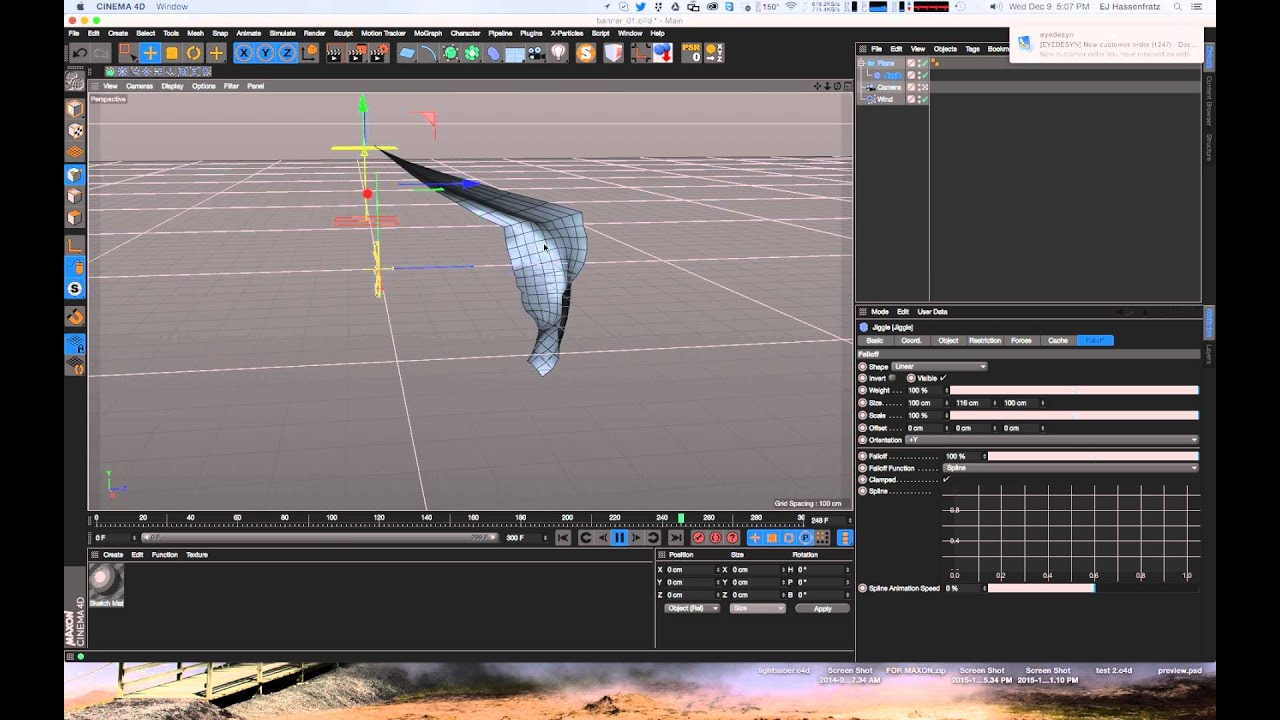Screen dimensions: 1280x720
Task: Uncheck the Visible checkbox
Action: pos(943,378)
